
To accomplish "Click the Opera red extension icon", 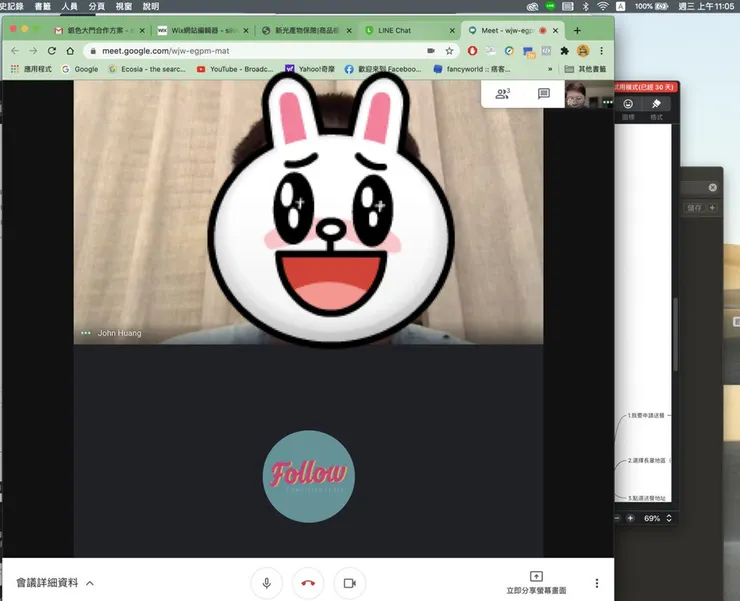I will pos(472,51).
